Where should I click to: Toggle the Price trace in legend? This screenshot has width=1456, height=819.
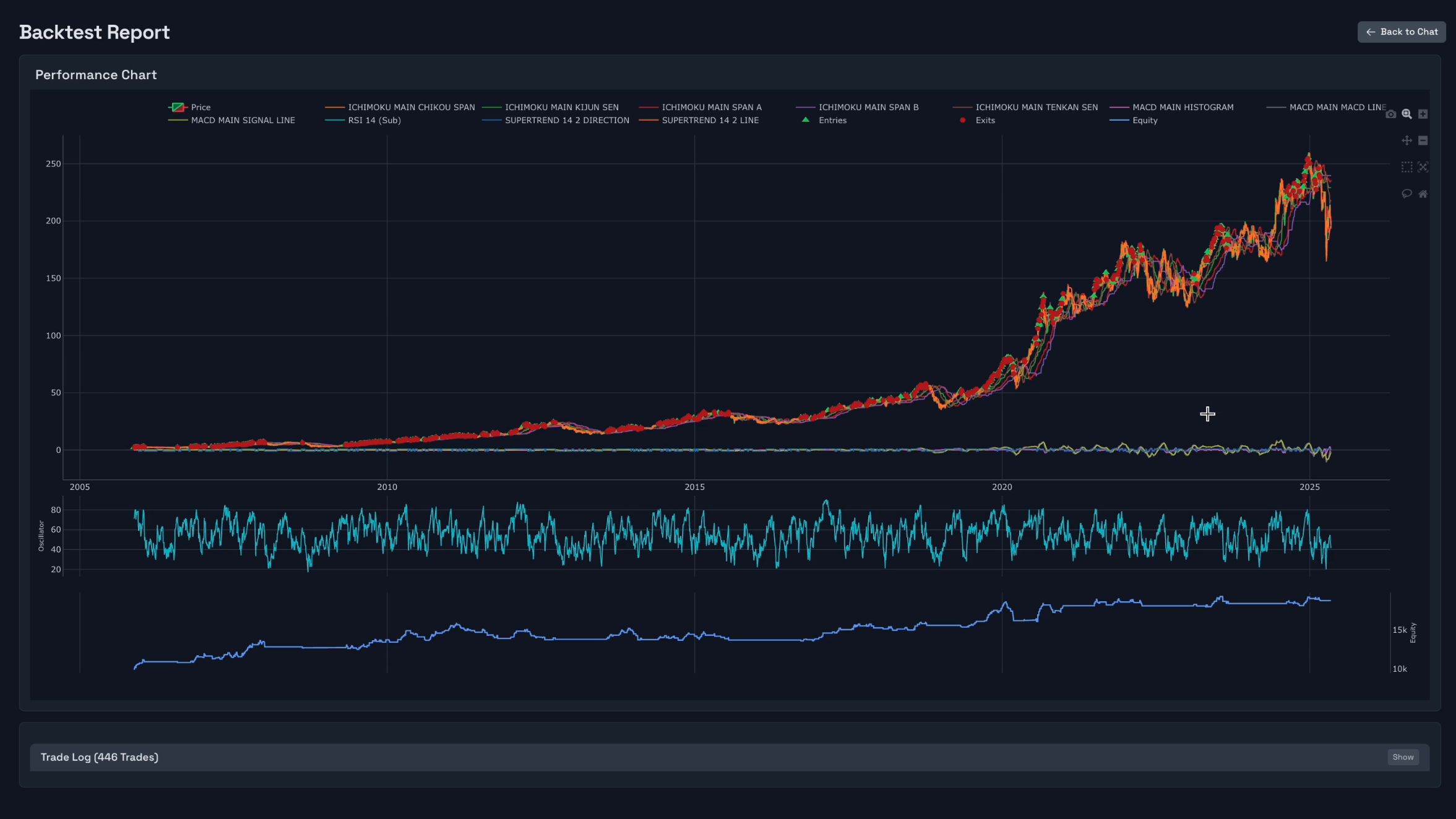click(x=200, y=107)
